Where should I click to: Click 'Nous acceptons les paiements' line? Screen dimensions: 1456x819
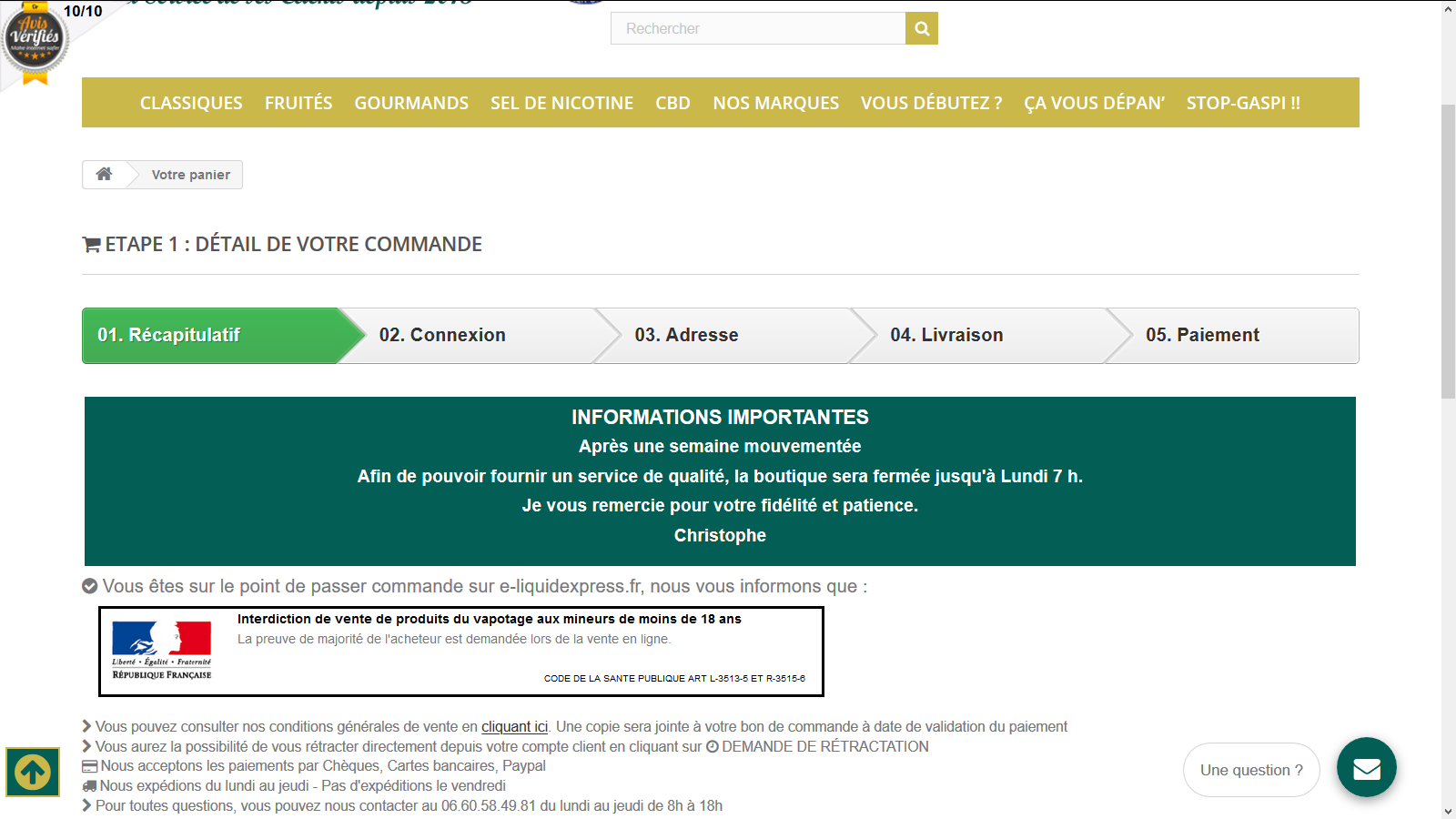coord(323,766)
